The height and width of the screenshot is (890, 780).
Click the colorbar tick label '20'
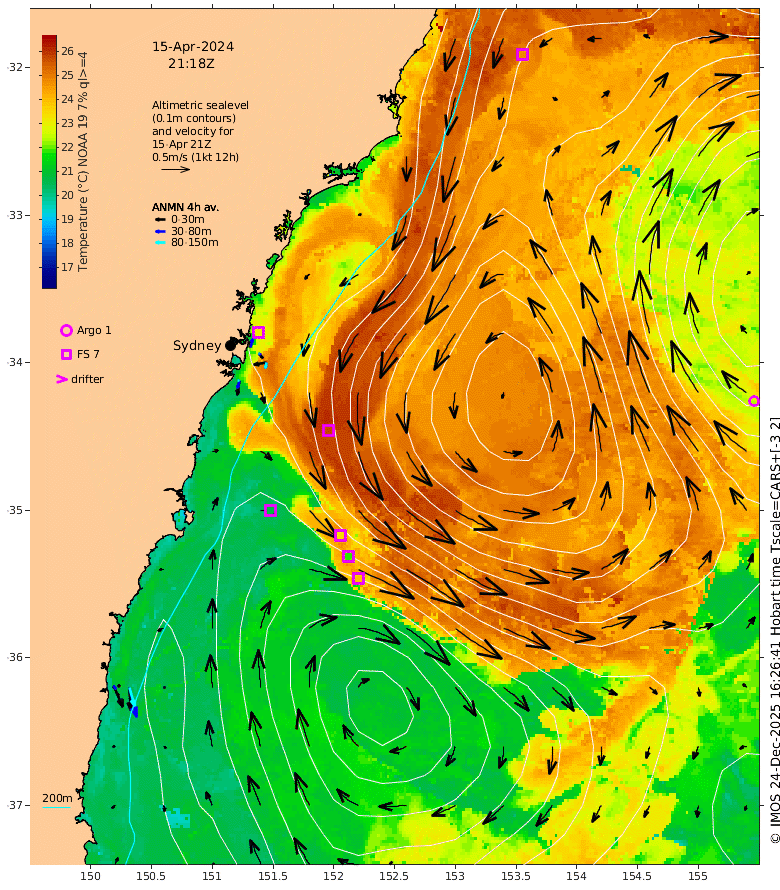pos(68,195)
